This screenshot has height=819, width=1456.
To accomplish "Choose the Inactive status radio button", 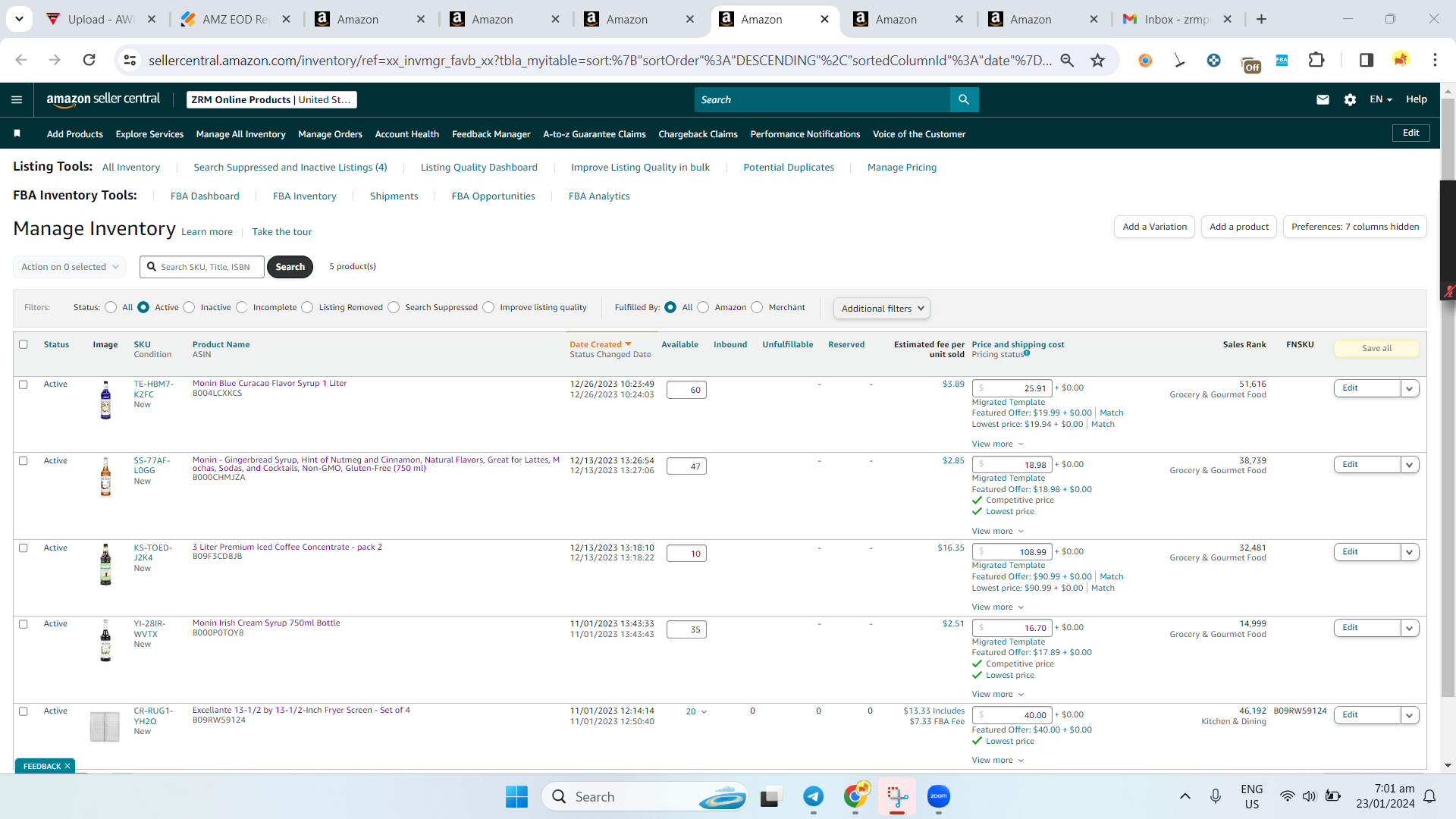I will coord(189,307).
